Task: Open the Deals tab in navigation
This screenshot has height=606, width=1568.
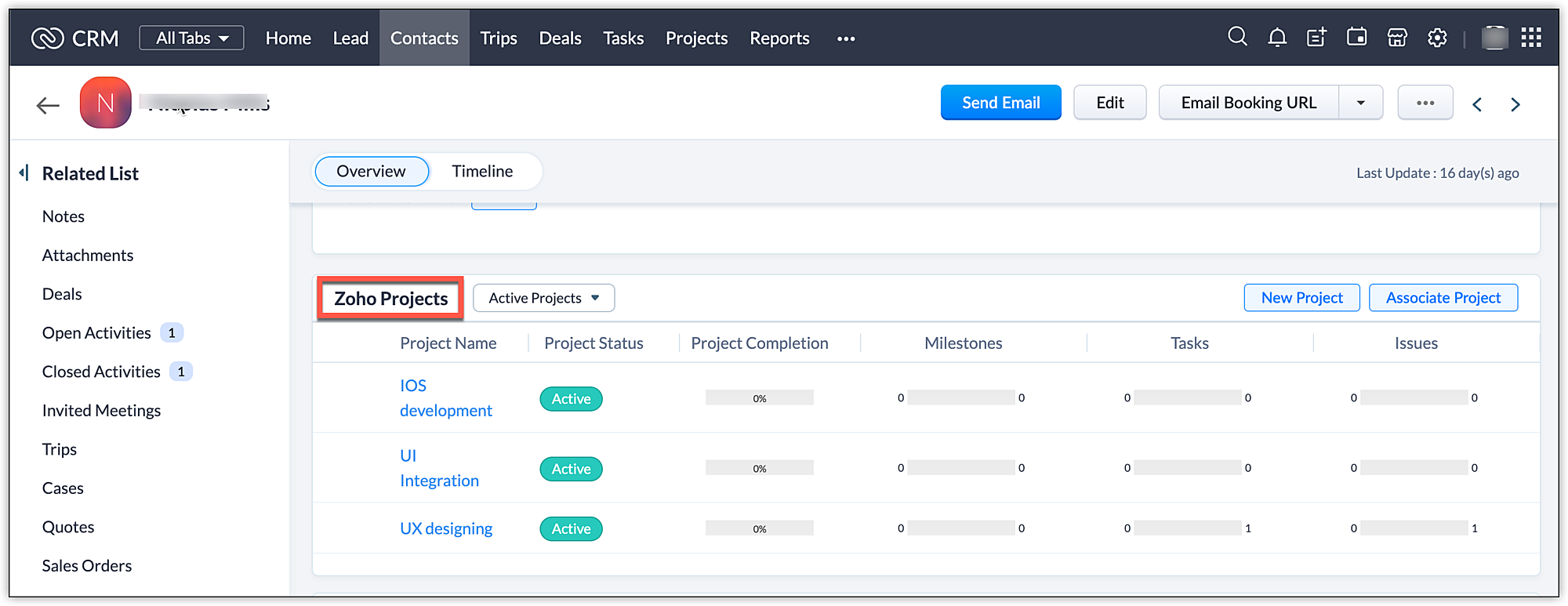Action: (x=560, y=38)
